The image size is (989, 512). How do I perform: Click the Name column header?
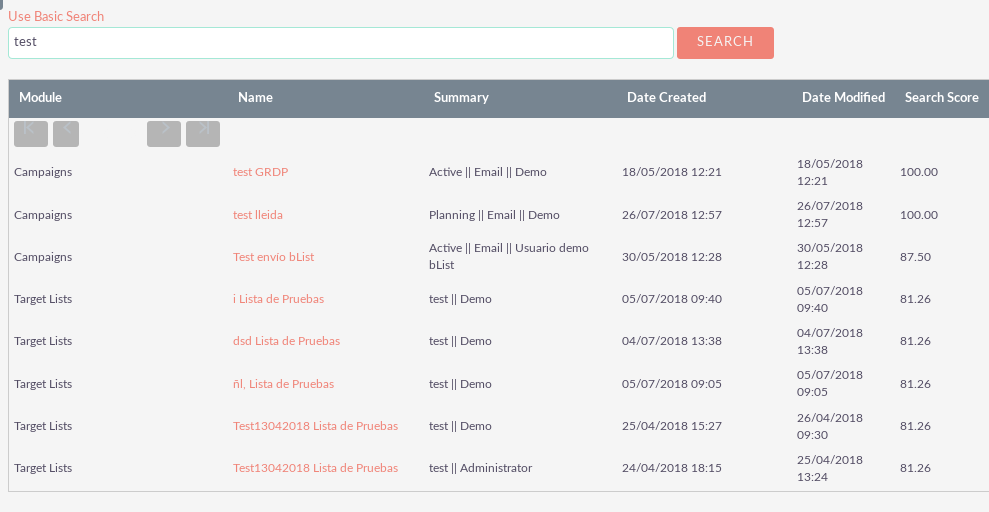click(x=255, y=98)
